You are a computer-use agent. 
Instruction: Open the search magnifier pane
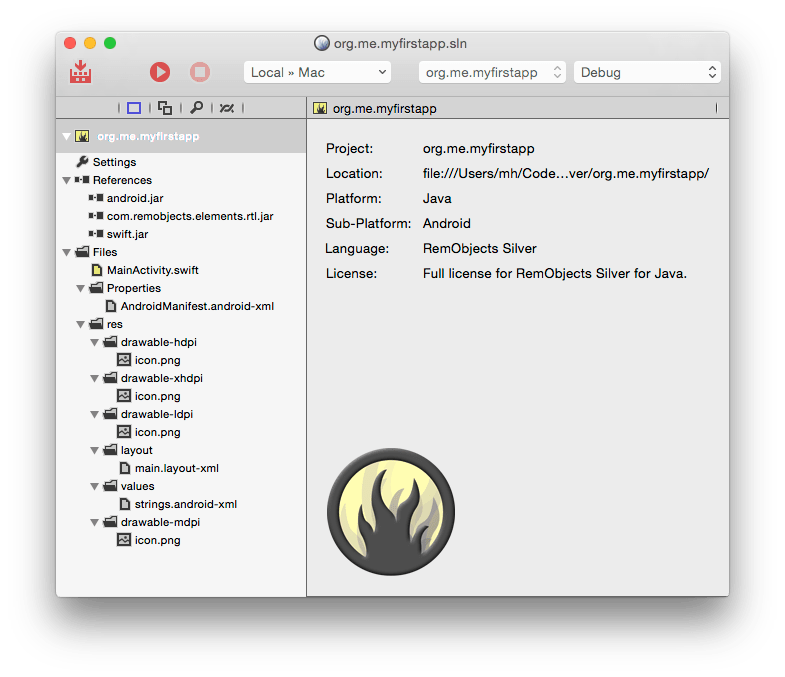196,108
